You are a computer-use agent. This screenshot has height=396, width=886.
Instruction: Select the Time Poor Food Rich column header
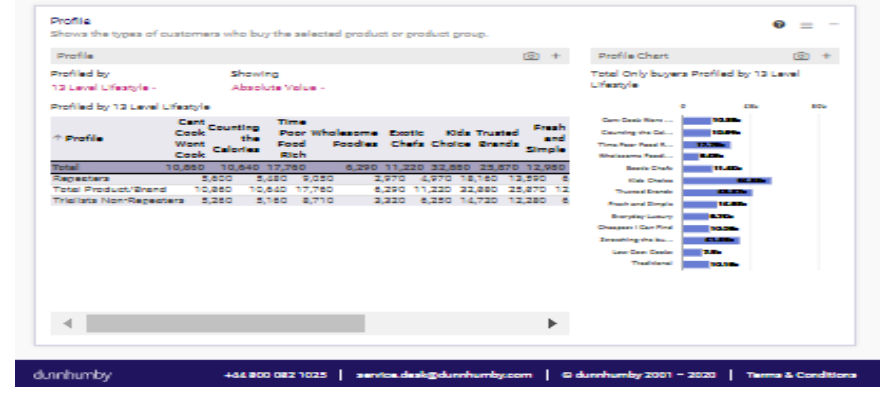point(292,138)
